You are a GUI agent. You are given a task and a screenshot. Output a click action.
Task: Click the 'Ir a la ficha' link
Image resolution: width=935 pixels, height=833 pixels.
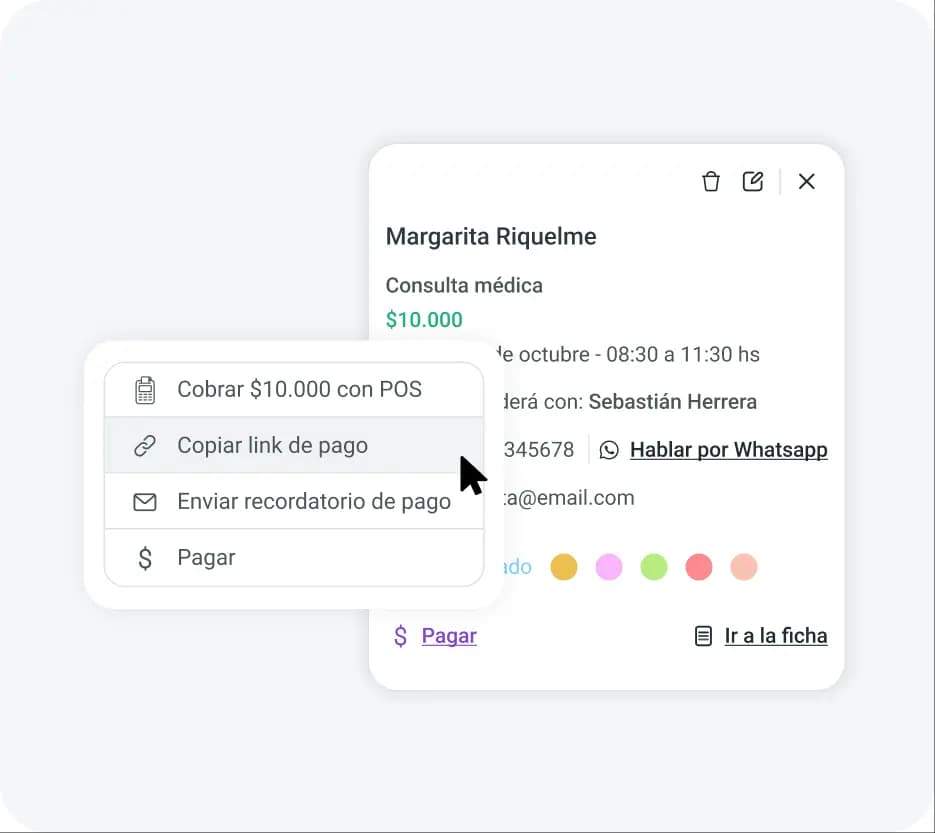click(776, 635)
